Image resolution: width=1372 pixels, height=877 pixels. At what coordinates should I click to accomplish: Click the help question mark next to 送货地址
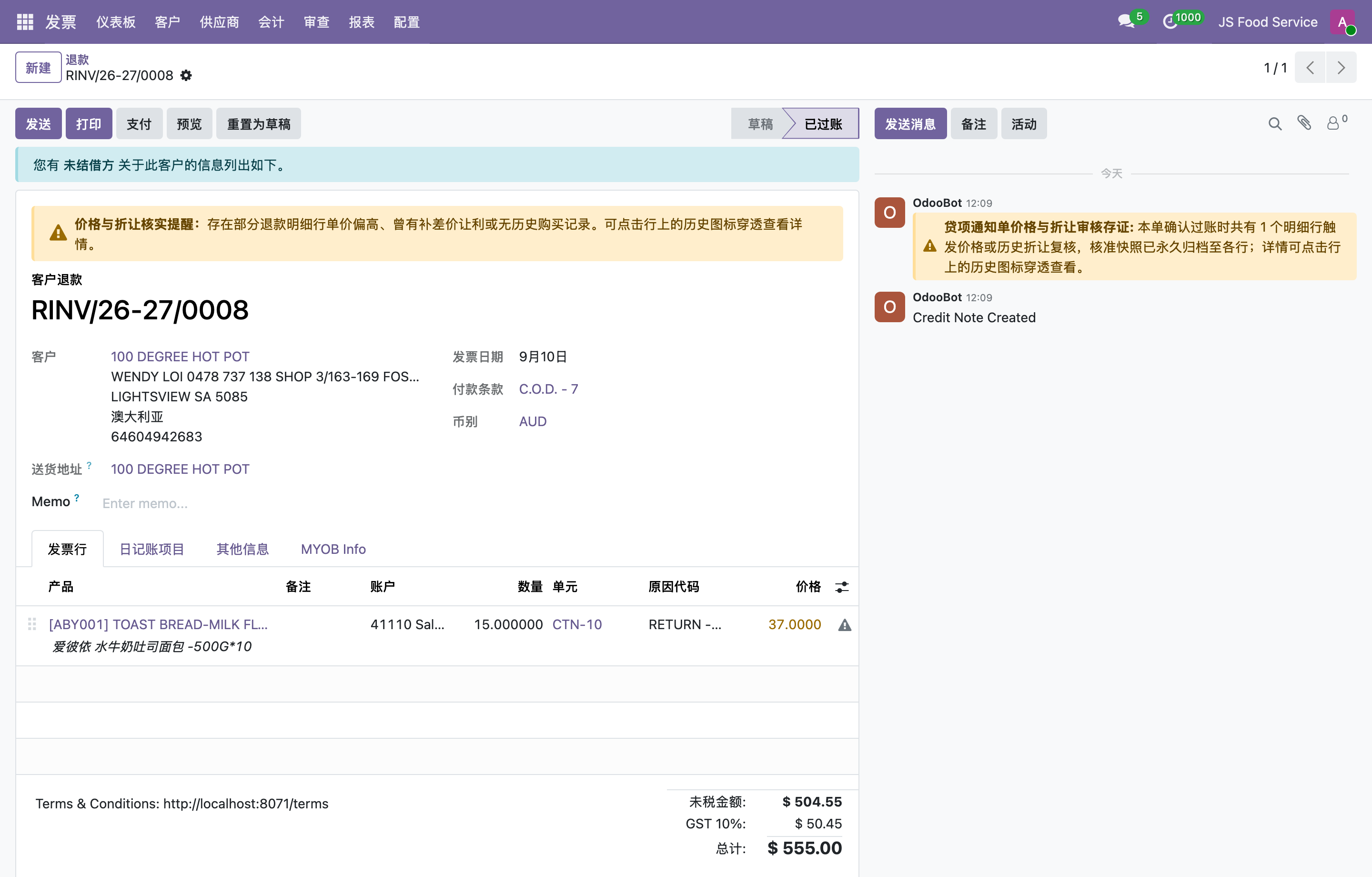click(x=89, y=465)
